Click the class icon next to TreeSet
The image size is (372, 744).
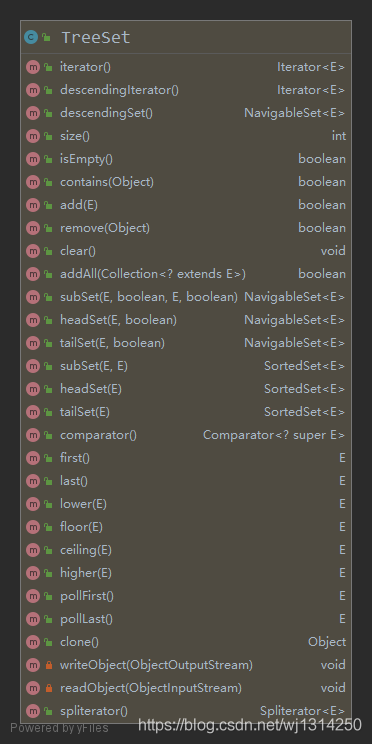point(31,37)
